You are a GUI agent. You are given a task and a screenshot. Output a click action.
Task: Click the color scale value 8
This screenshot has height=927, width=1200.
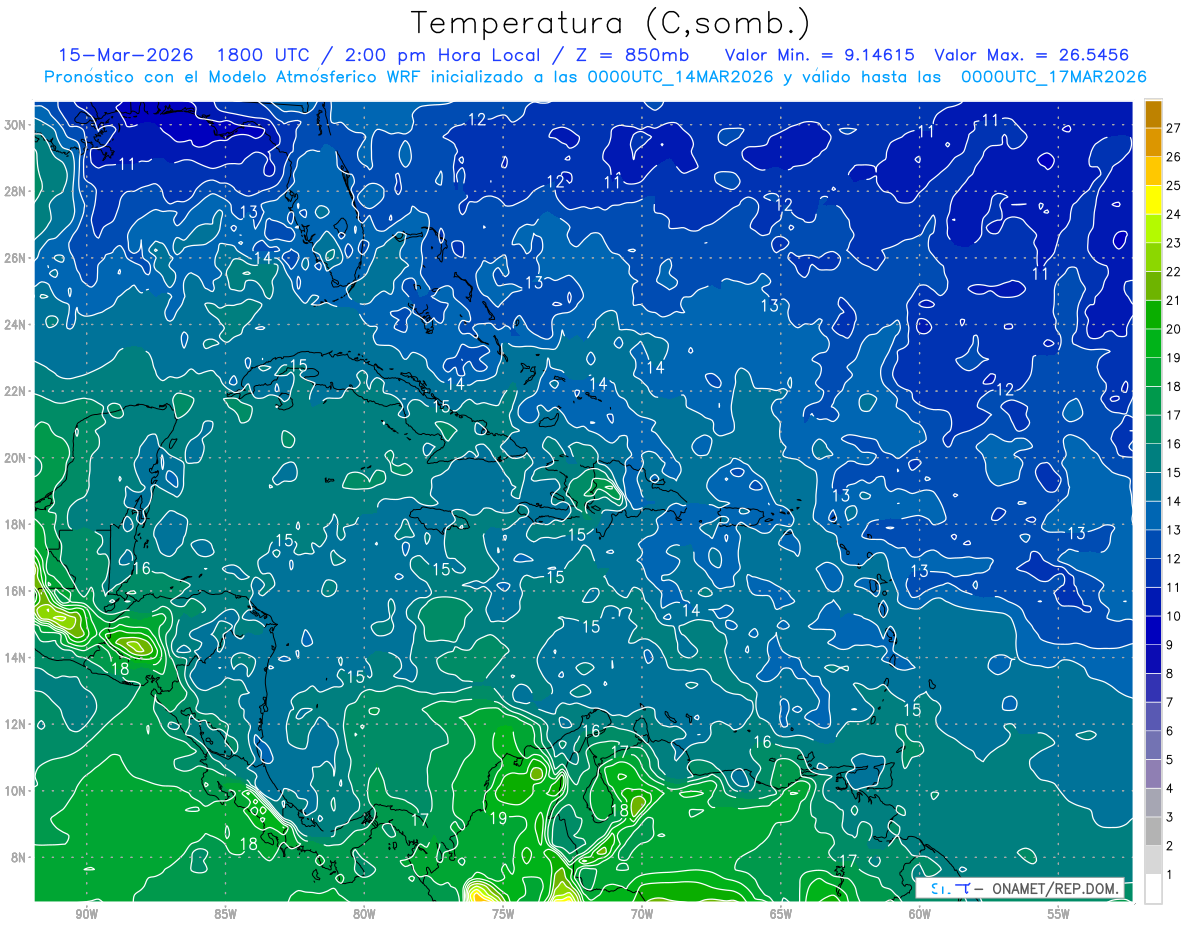[x=1170, y=674]
